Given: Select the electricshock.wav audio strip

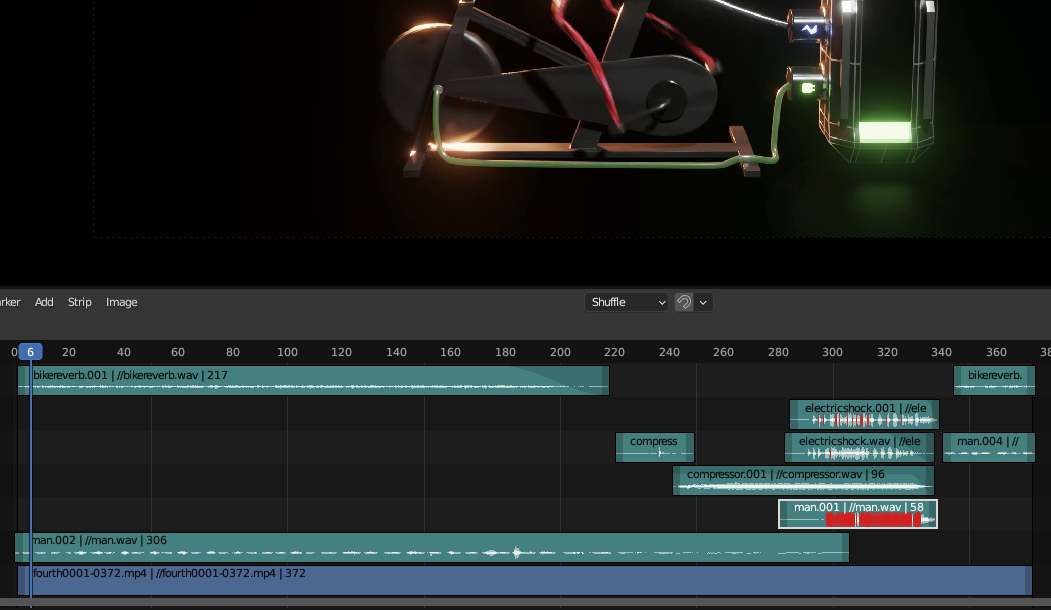Looking at the screenshot, I should click(x=859, y=447).
